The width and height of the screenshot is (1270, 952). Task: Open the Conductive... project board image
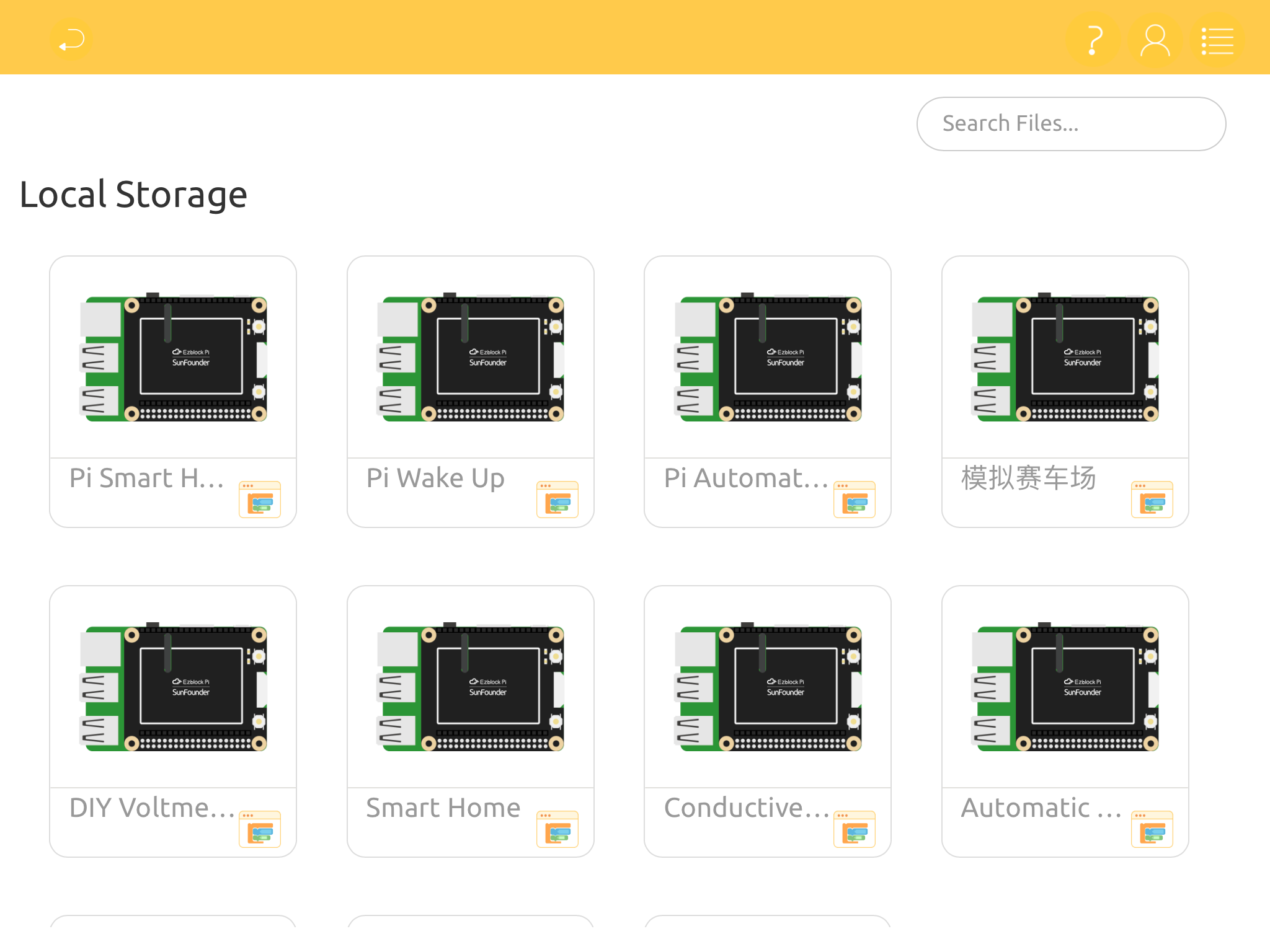[x=768, y=687]
